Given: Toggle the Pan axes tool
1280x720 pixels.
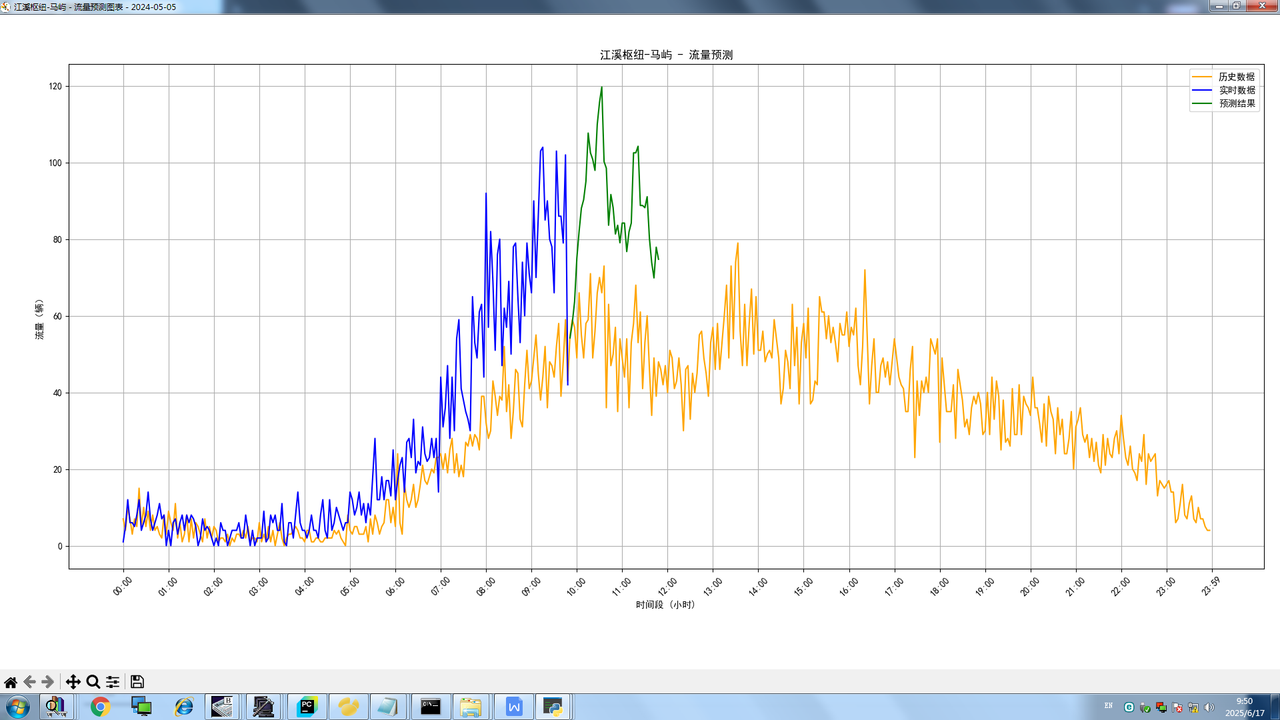Looking at the screenshot, I should (x=73, y=682).
